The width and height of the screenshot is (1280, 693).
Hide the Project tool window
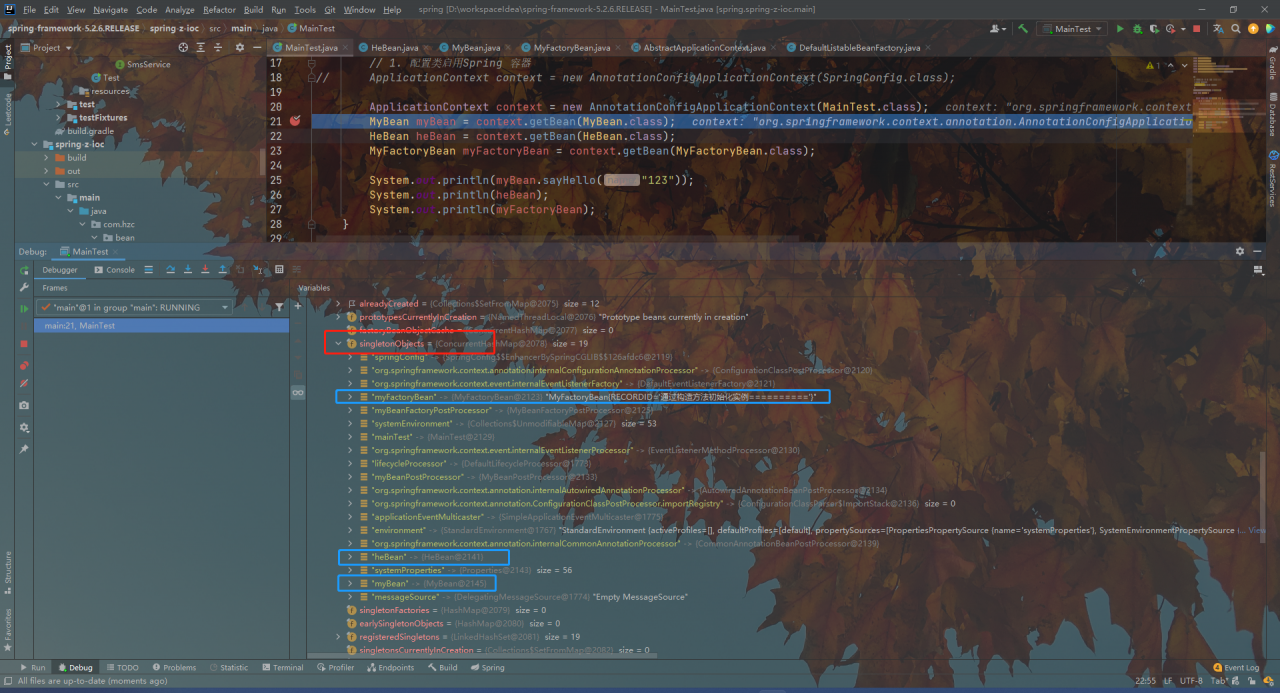(255, 47)
